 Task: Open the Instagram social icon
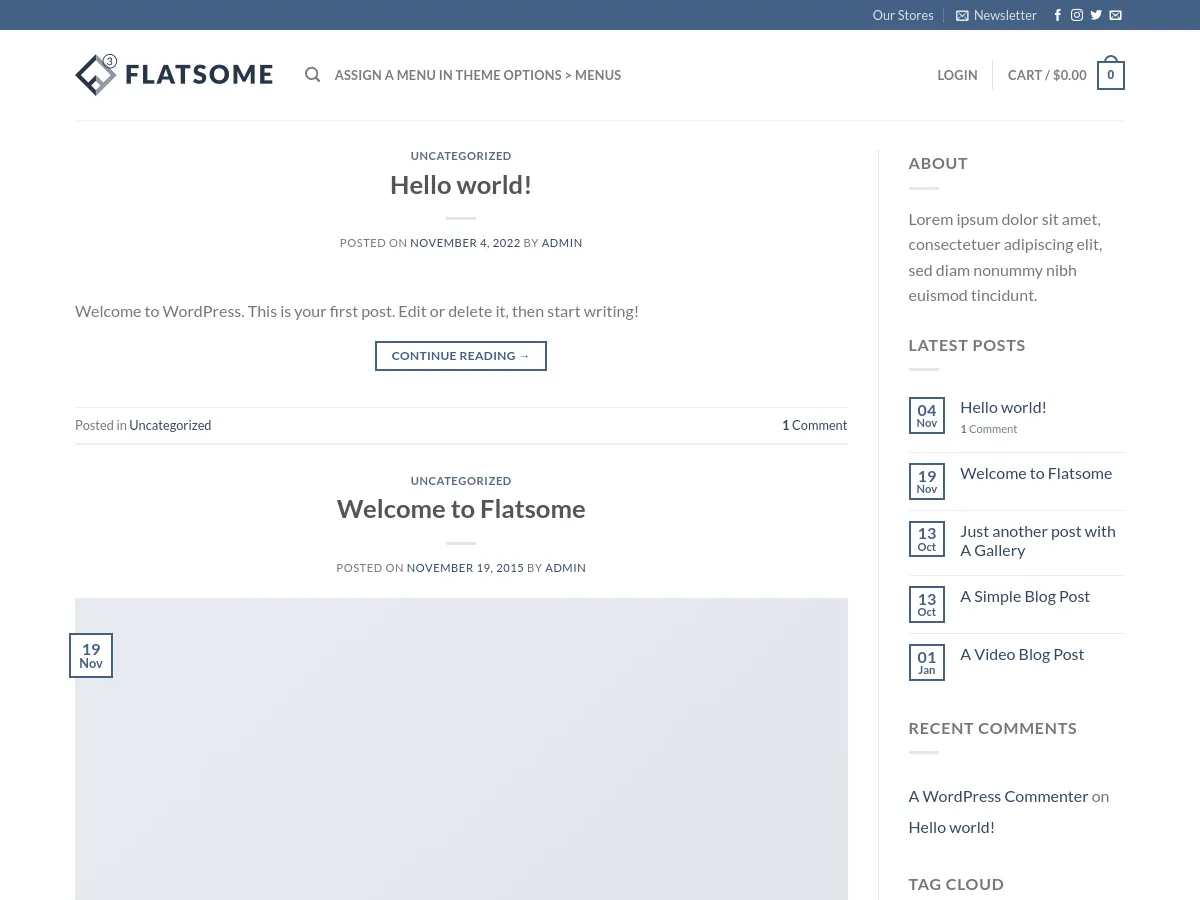[1077, 15]
